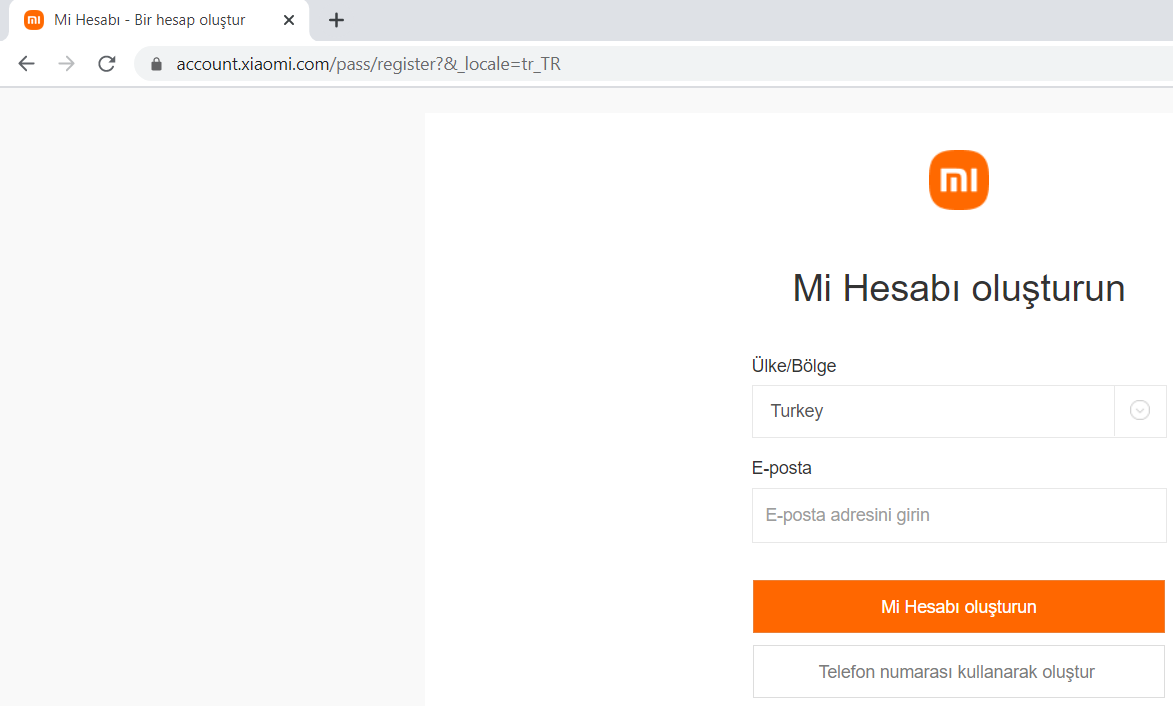Image resolution: width=1173 pixels, height=706 pixels.
Task: Click the E-posta label
Action: (782, 468)
